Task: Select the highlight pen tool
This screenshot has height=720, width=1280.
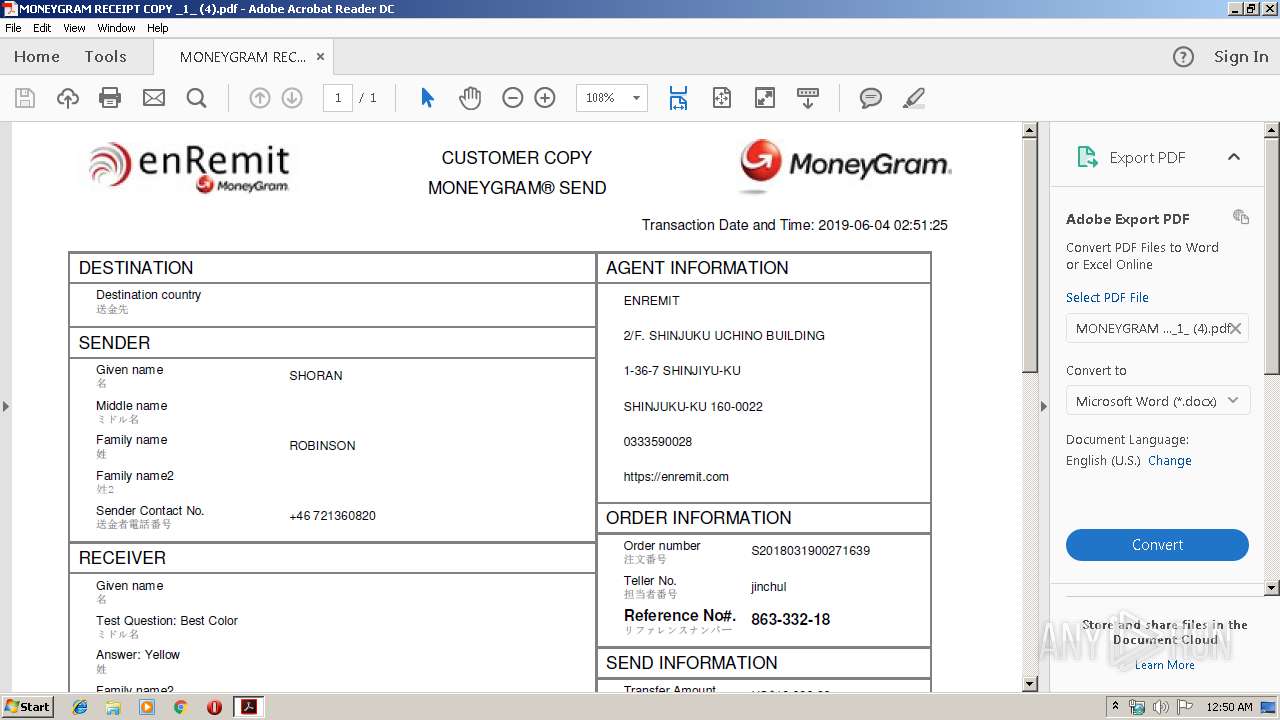Action: (x=913, y=98)
